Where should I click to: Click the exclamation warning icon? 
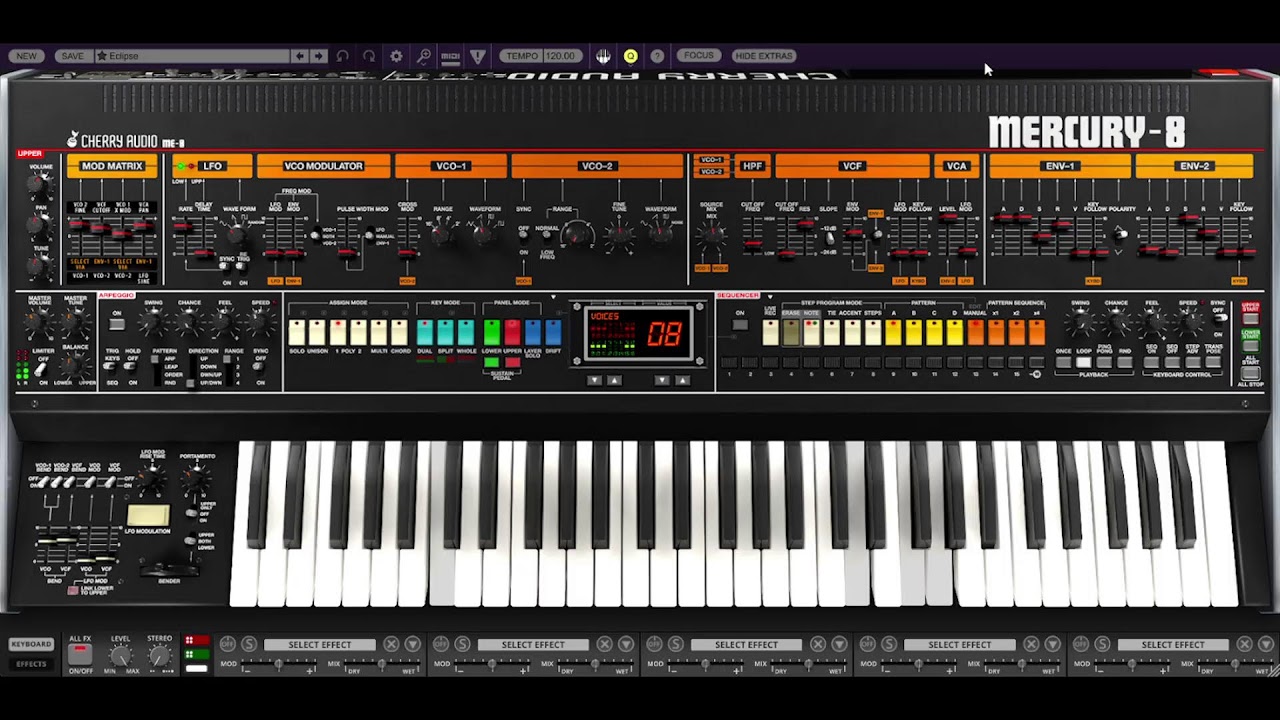tap(477, 56)
